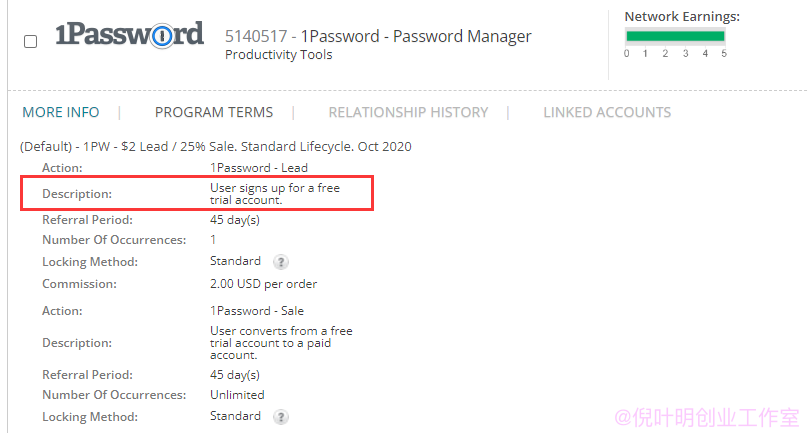Open the RELATIONSHIP HISTORY tab
This screenshot has height=433, width=808.
[x=408, y=112]
